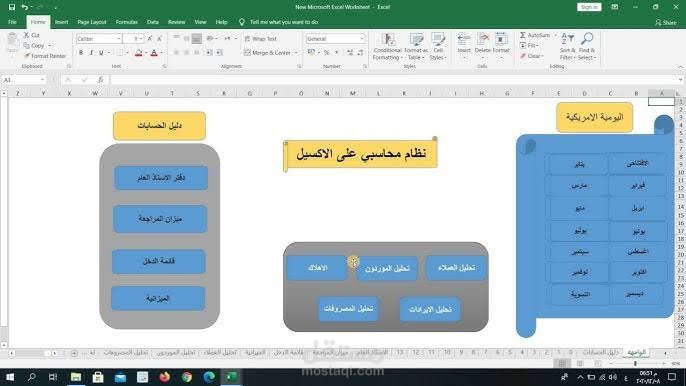Click the Undo icon in quick access
The width and height of the screenshot is (686, 386).
[25, 7]
